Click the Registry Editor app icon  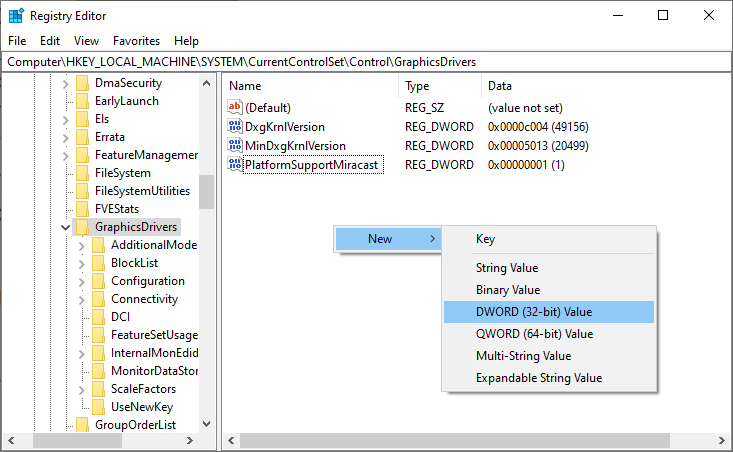tap(16, 15)
